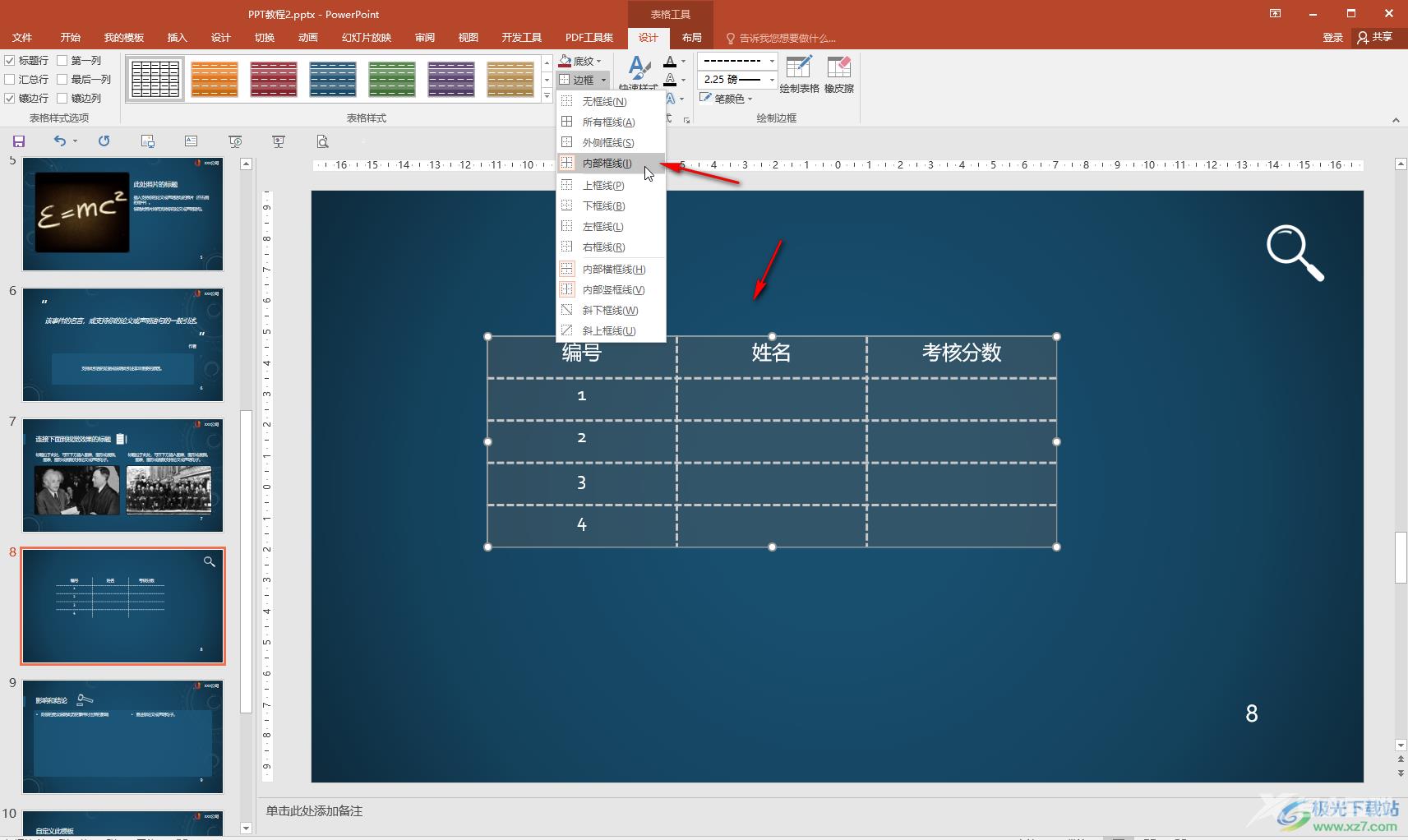1408x840 pixels.
Task: Open the File (文件) tab
Action: coord(22,38)
